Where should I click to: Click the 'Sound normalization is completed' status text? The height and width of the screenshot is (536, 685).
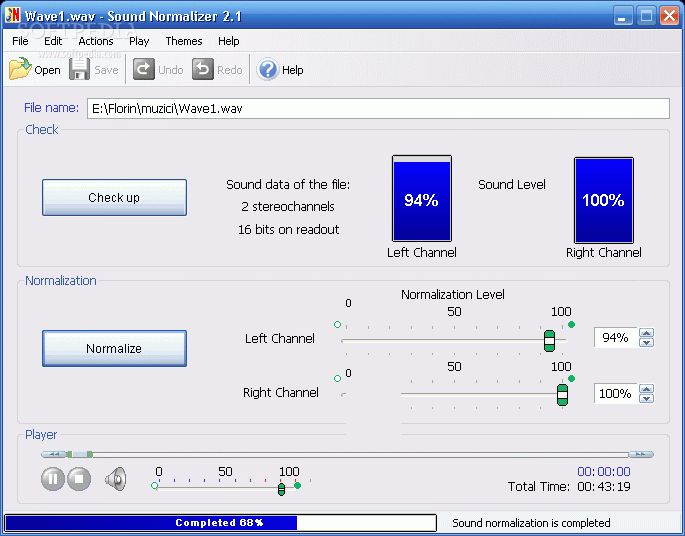(531, 523)
